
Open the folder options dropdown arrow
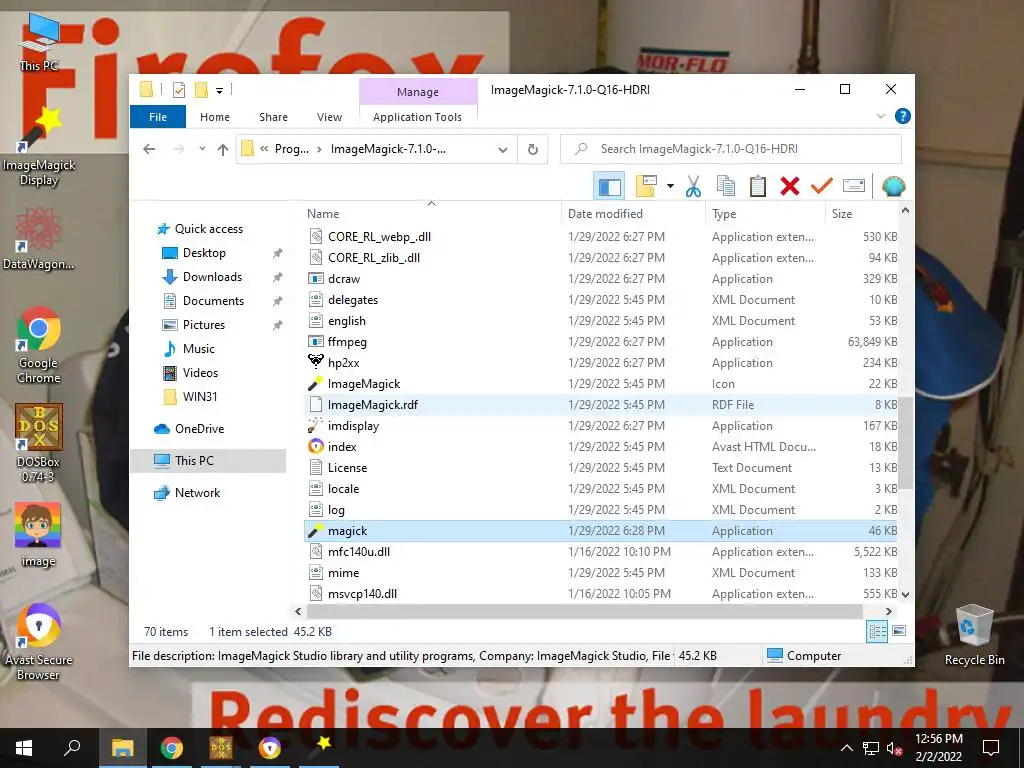[670, 187]
